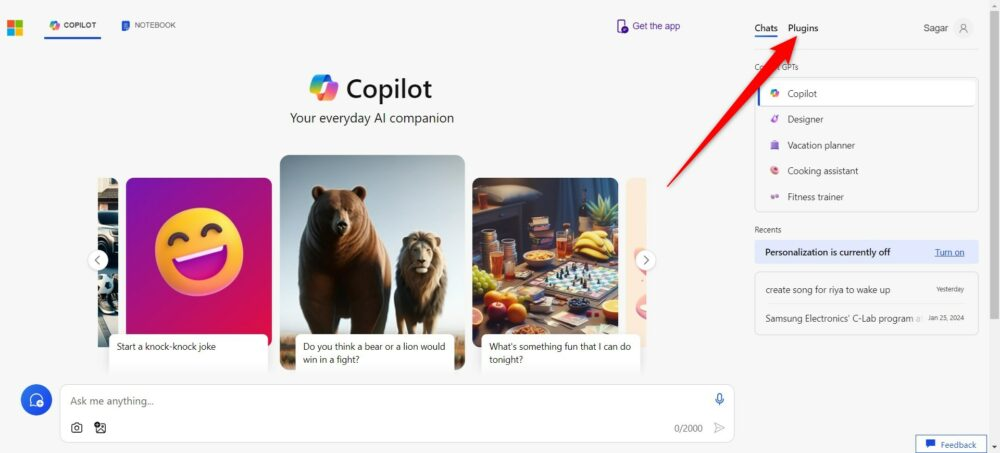Open the Microsoft logo in top left

[x=15, y=27]
